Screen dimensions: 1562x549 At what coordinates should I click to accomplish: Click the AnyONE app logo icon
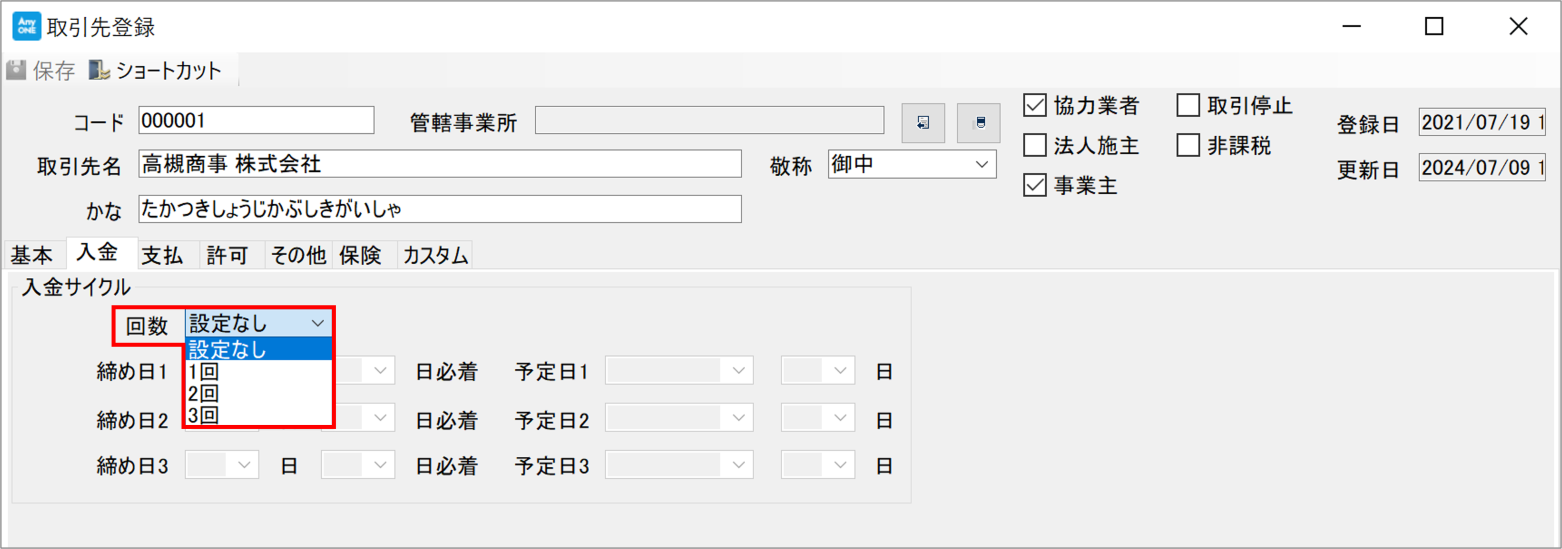click(x=26, y=26)
